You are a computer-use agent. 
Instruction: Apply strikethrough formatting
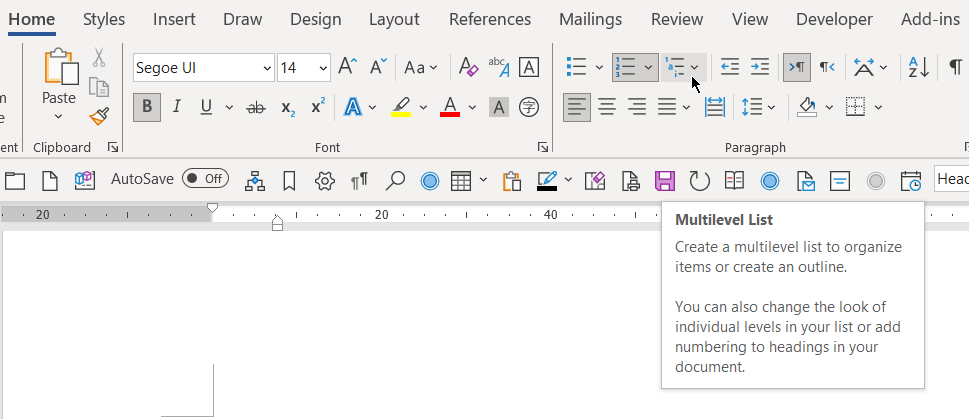[x=256, y=108]
